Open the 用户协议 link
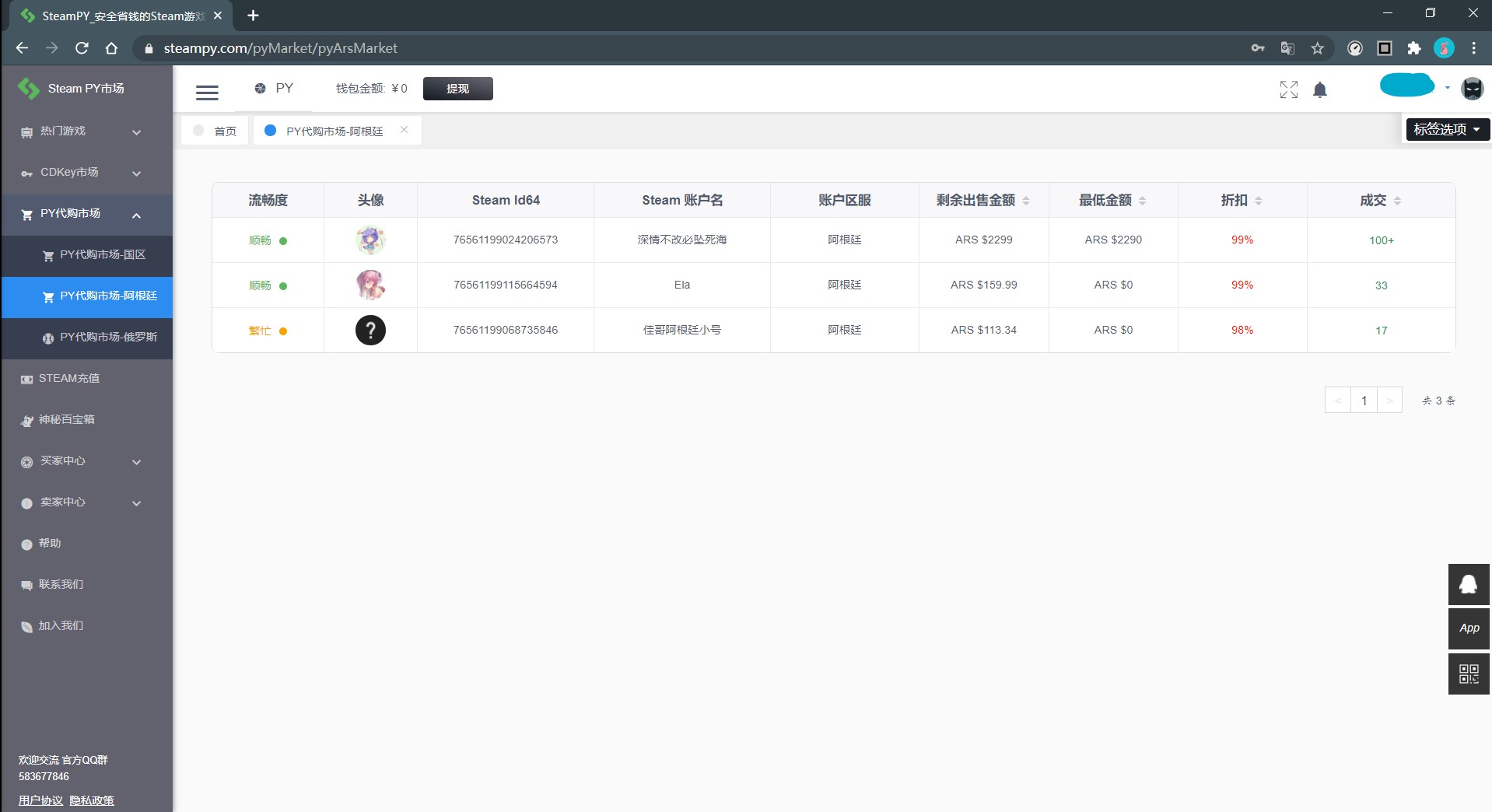The image size is (1492, 812). (40, 800)
